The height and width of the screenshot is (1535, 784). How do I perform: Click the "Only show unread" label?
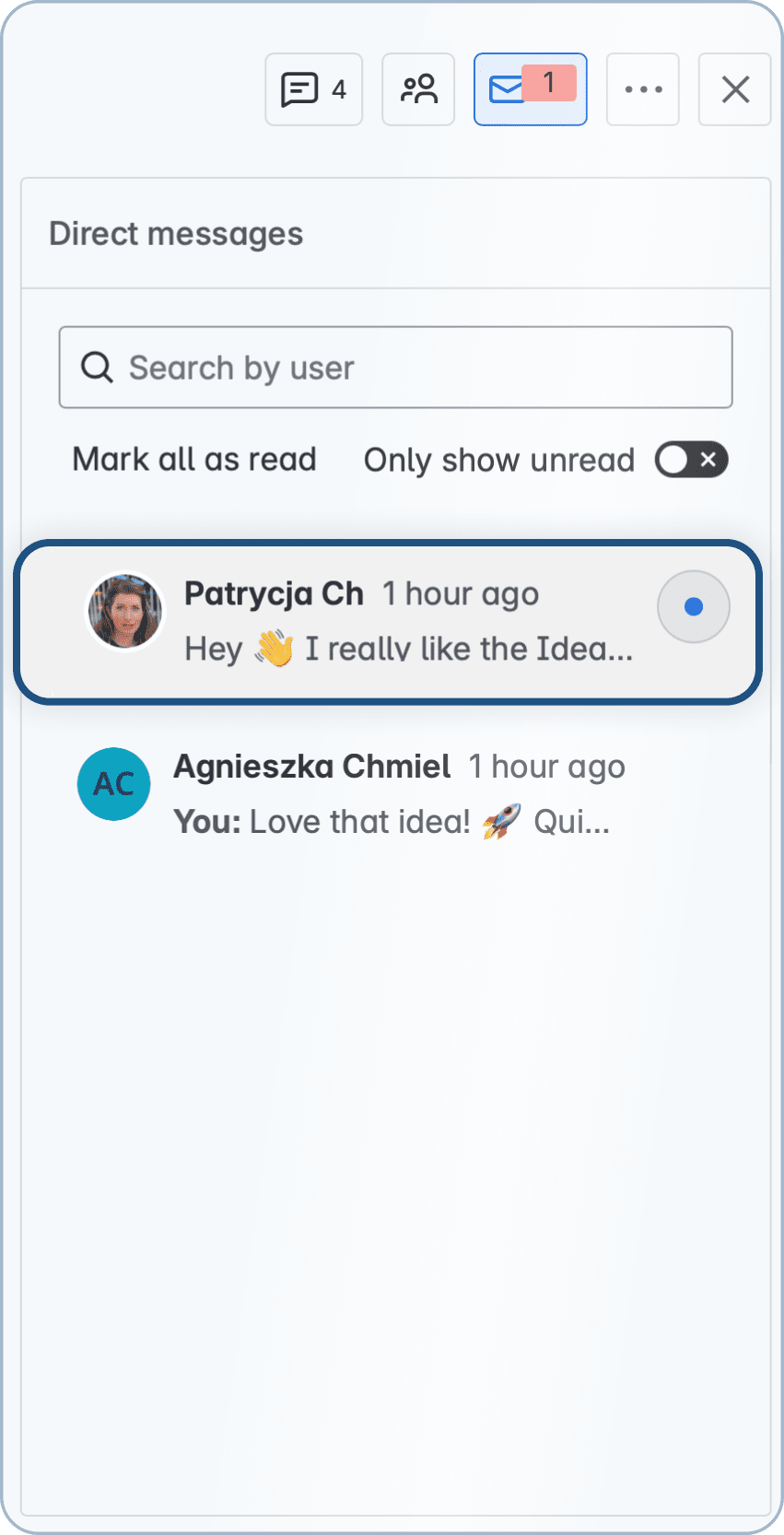tap(499, 460)
